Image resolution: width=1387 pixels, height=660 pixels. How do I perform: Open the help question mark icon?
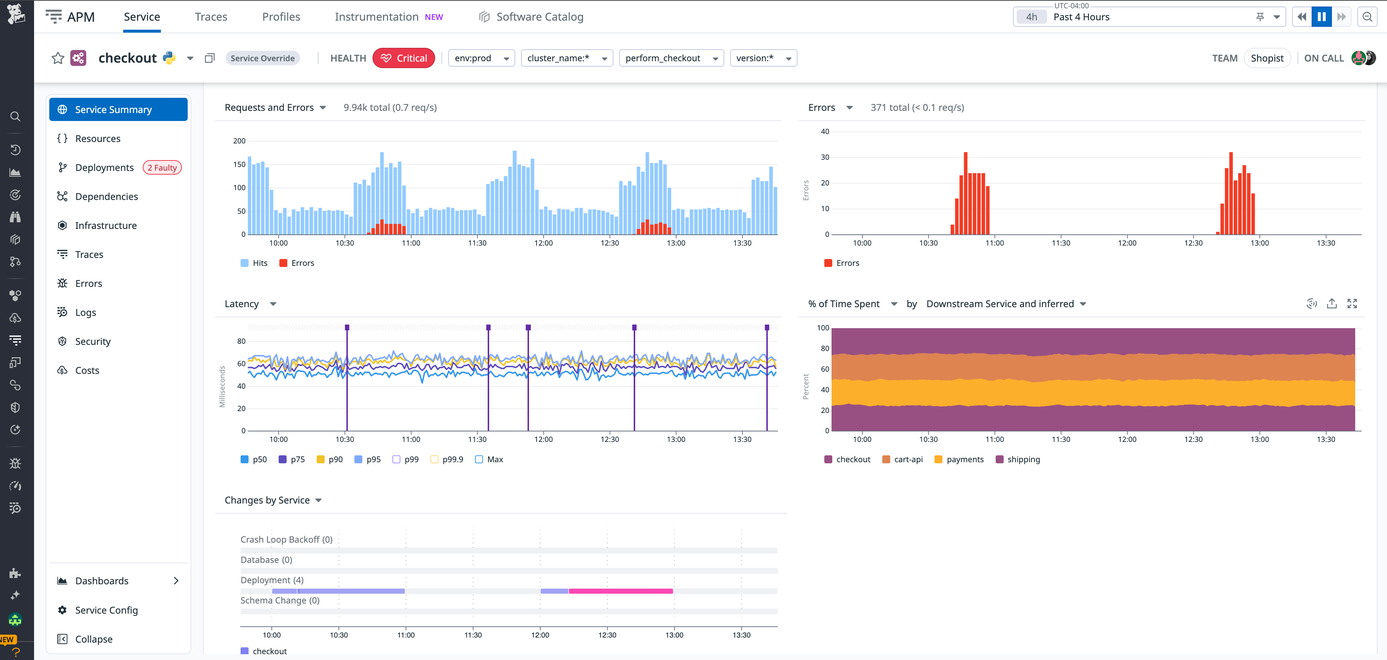pyautogui.click(x=15, y=652)
